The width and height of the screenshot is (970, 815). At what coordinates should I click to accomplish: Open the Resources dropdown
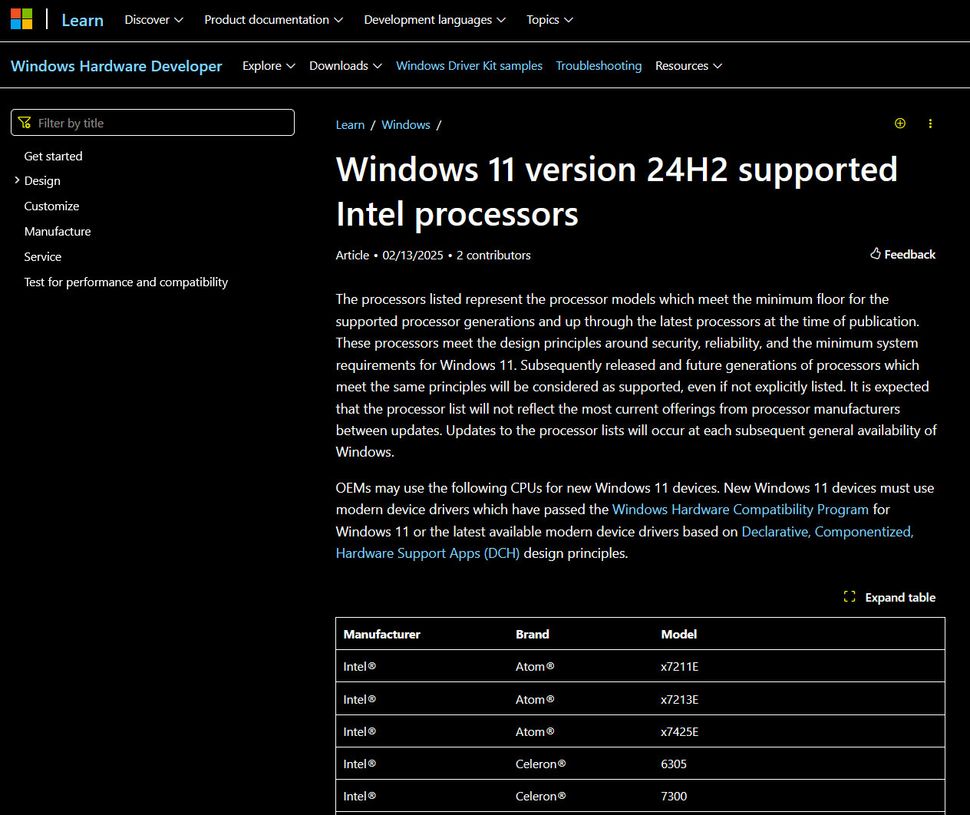click(688, 65)
